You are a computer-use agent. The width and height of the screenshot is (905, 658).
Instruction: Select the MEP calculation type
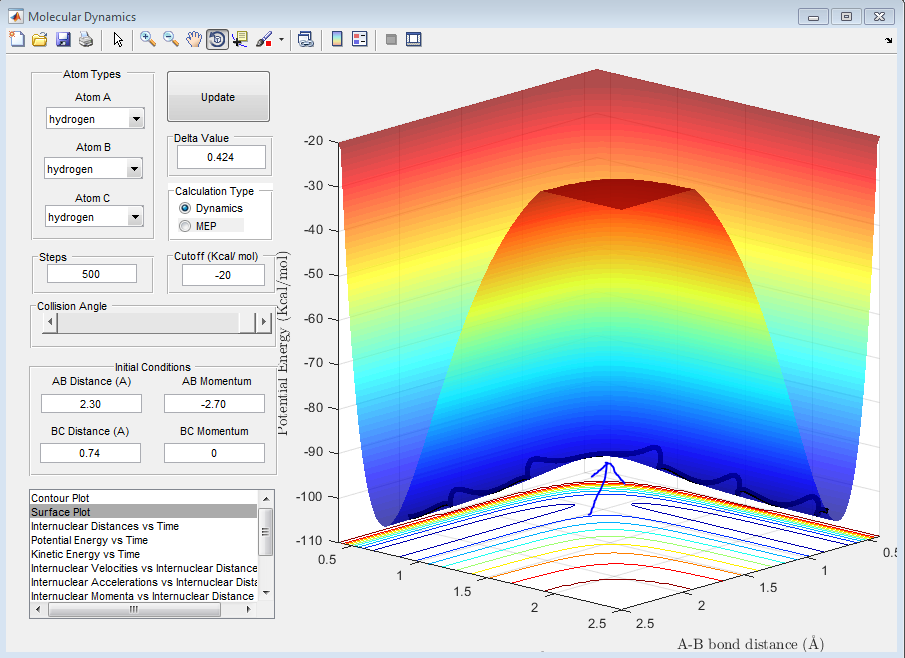(x=185, y=226)
